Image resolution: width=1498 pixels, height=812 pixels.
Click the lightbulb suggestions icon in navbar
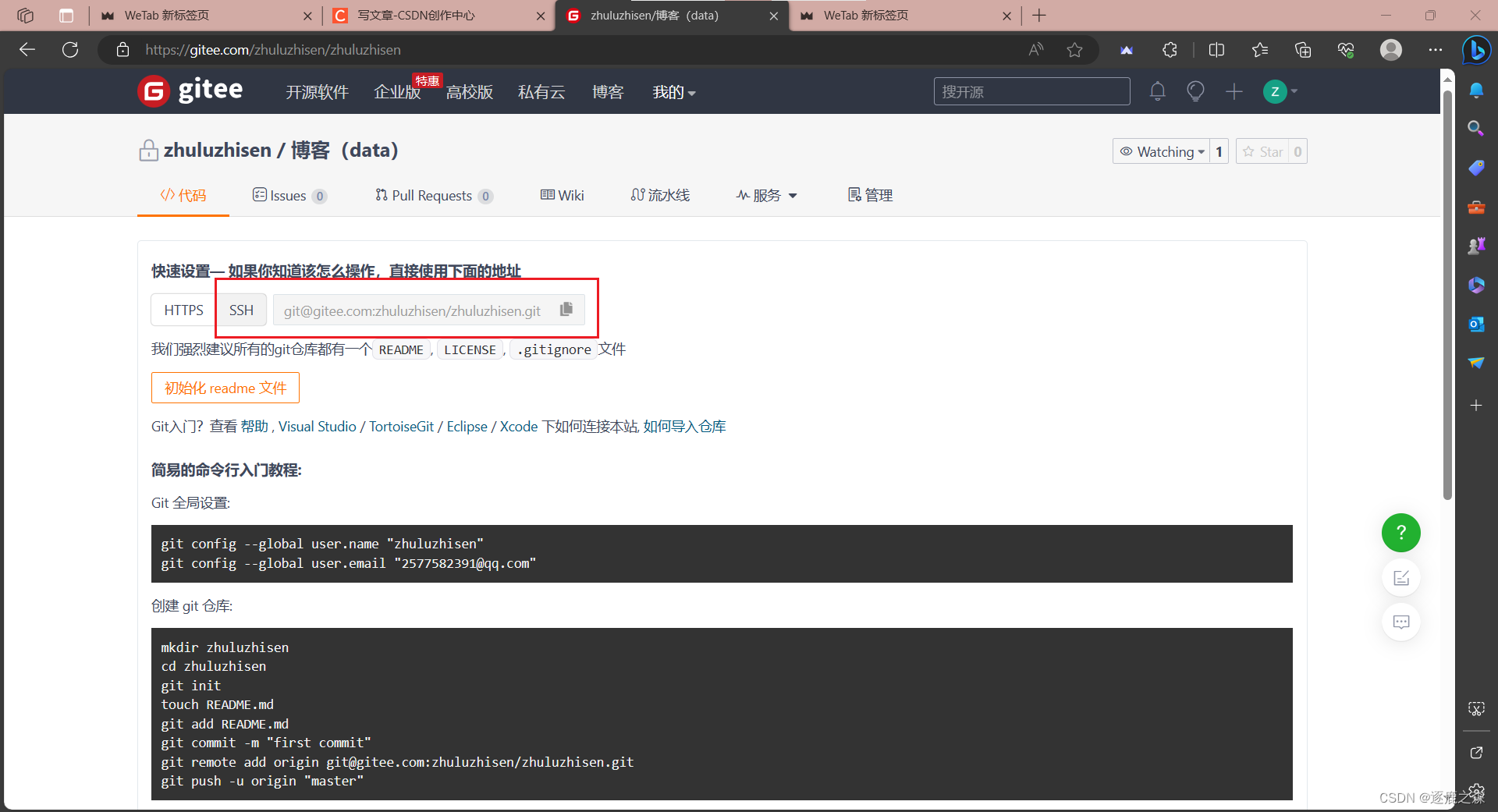tap(1195, 91)
